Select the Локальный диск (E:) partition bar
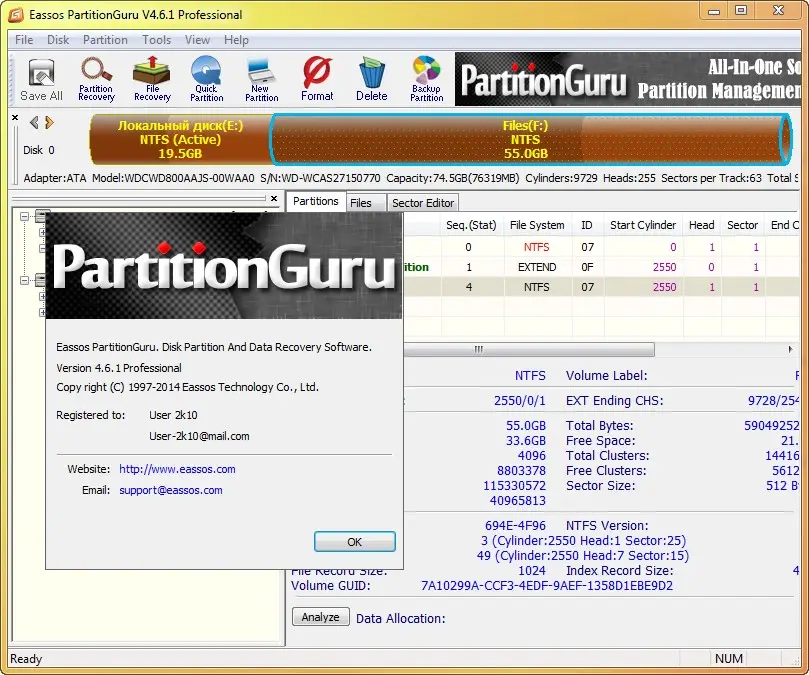The height and width of the screenshot is (675, 809). 180,139
